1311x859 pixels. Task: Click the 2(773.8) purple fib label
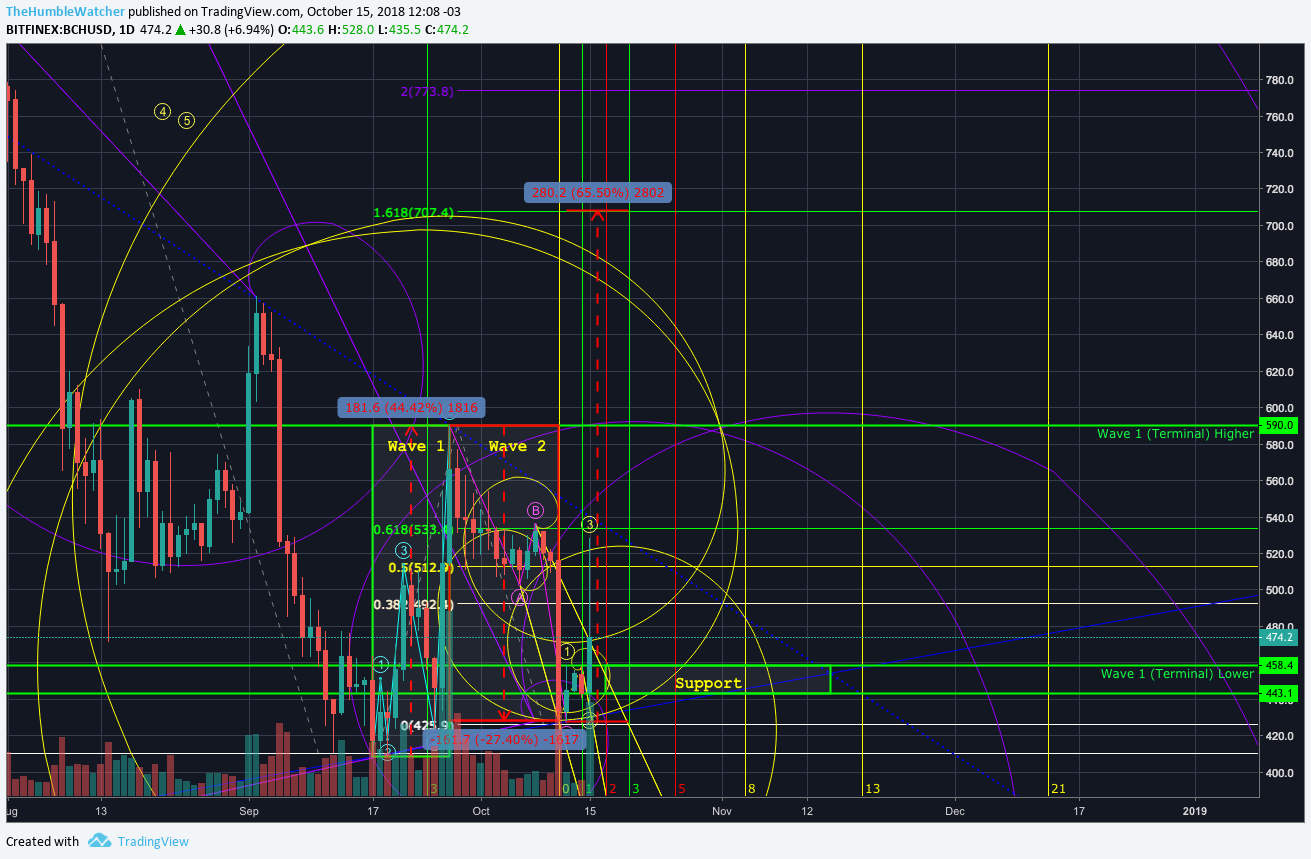(427, 91)
